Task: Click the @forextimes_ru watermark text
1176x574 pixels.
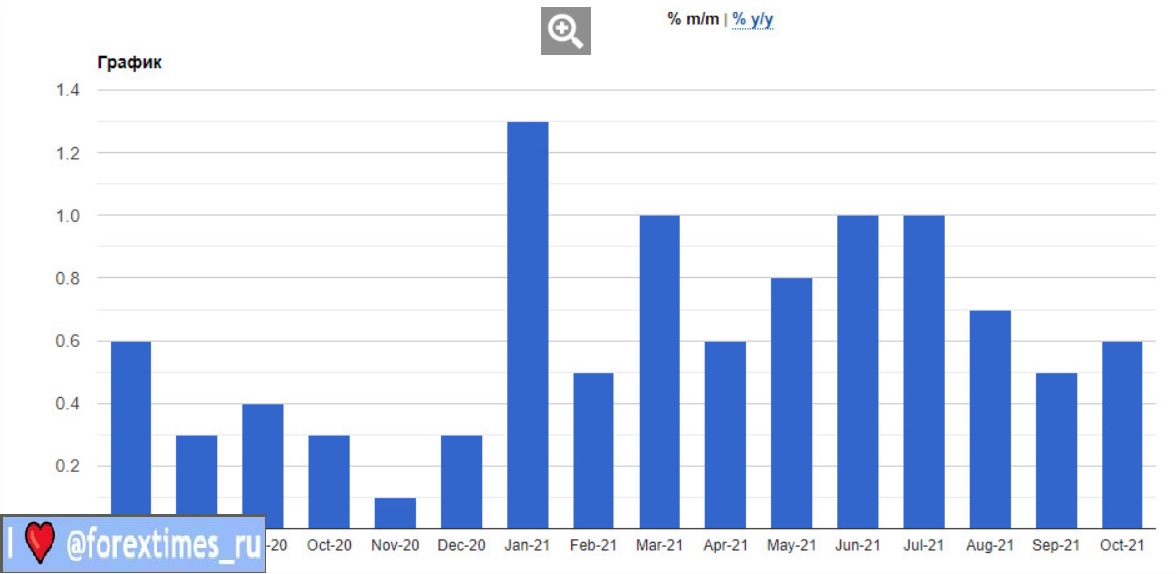Action: [x=162, y=545]
